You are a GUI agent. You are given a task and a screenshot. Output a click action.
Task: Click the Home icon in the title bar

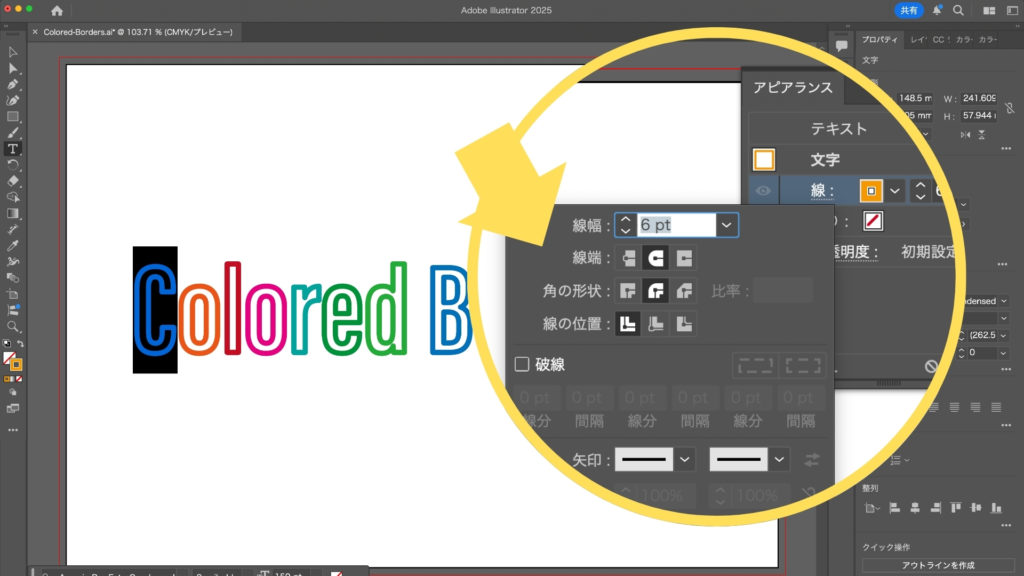(56, 10)
